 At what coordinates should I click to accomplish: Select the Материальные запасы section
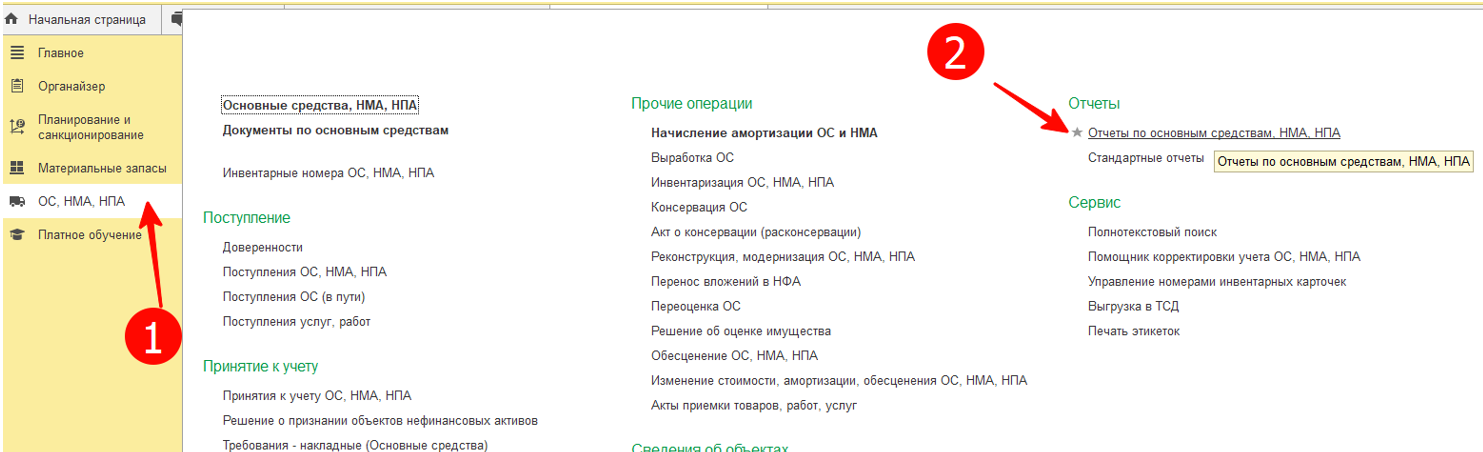tap(102, 168)
